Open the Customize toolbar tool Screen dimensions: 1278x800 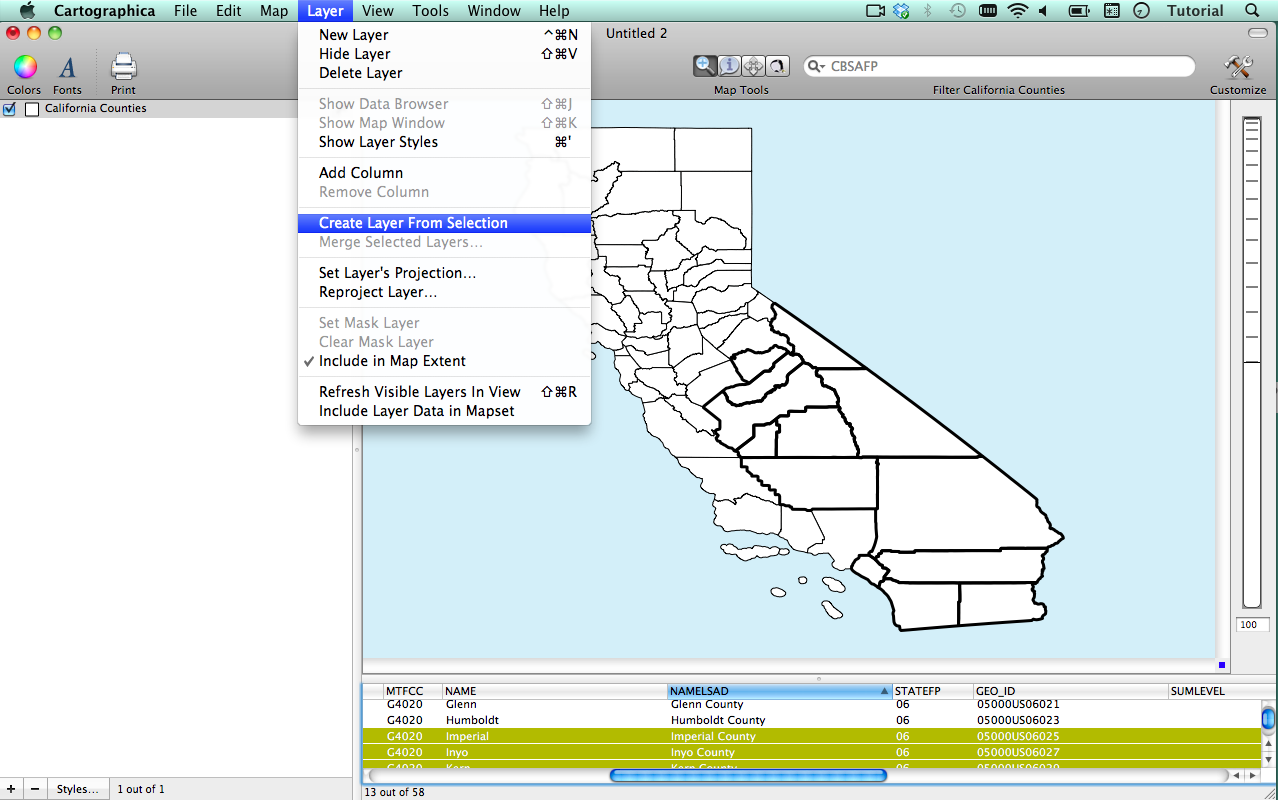tap(1238, 68)
